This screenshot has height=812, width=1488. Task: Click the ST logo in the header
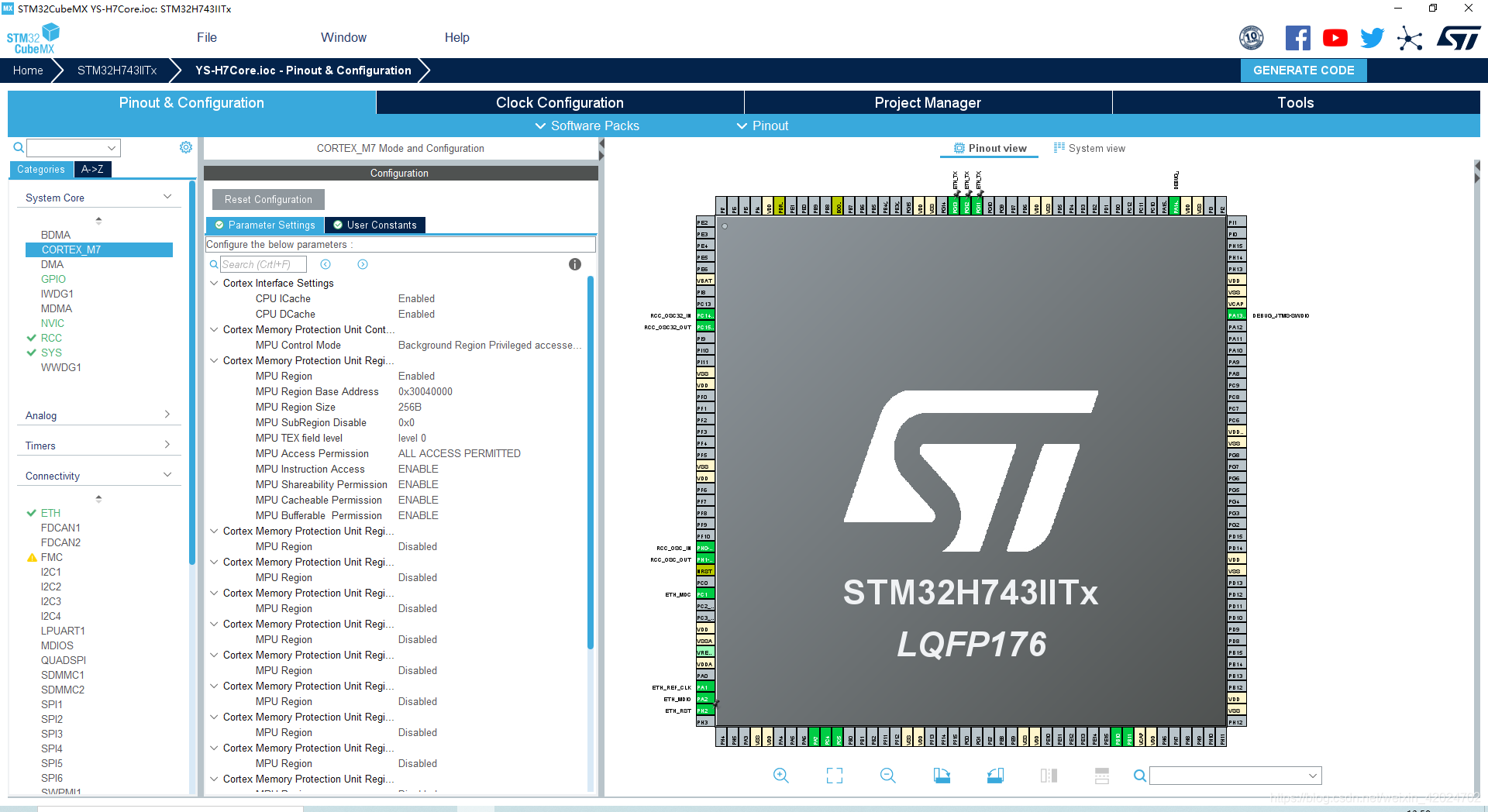(1458, 38)
